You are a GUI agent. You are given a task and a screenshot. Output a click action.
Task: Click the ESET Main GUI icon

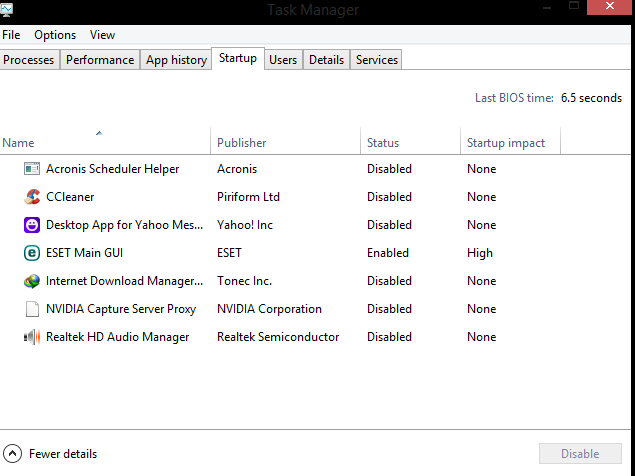pyautogui.click(x=32, y=253)
